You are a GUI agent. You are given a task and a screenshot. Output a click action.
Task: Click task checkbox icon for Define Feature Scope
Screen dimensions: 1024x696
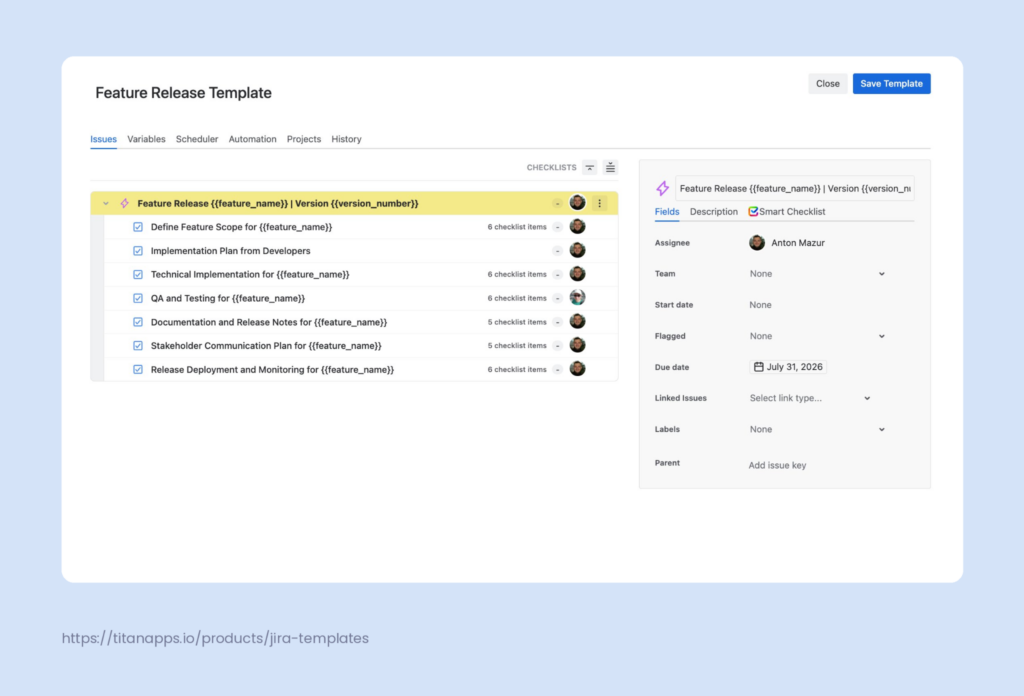(x=138, y=227)
